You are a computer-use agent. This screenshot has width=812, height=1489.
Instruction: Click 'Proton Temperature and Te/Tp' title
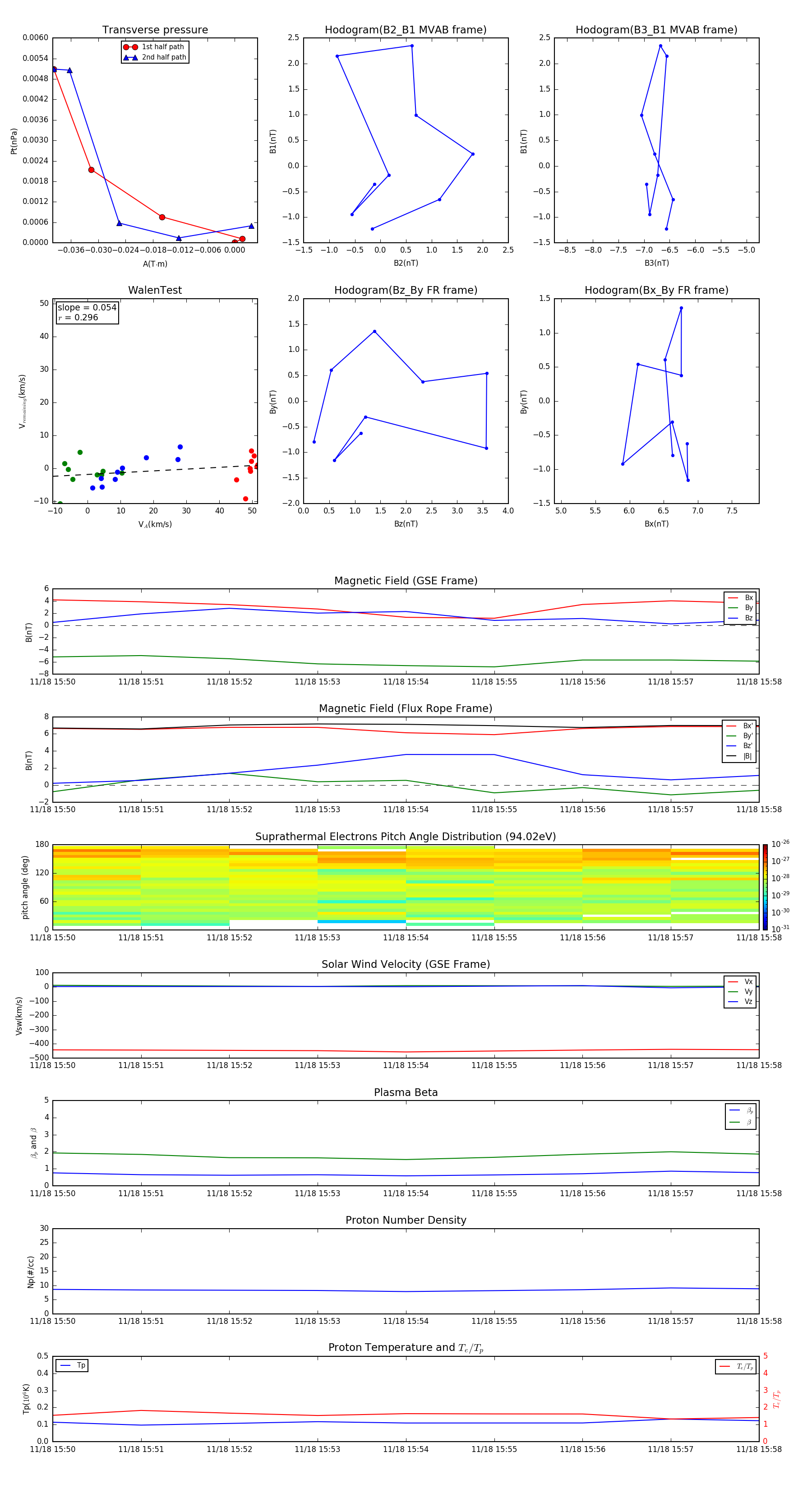coord(406,1348)
